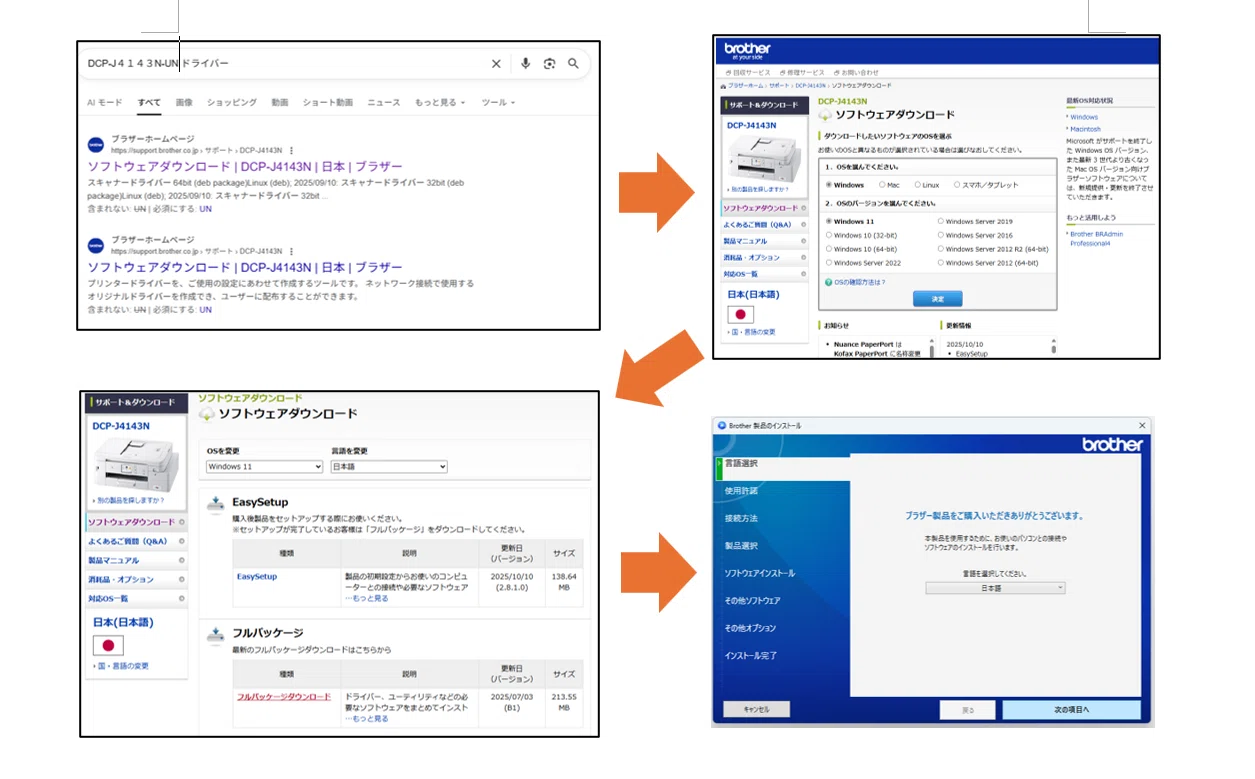
Task: Open three-dot menu of the プリンタードライバー result
Action: click(291, 251)
